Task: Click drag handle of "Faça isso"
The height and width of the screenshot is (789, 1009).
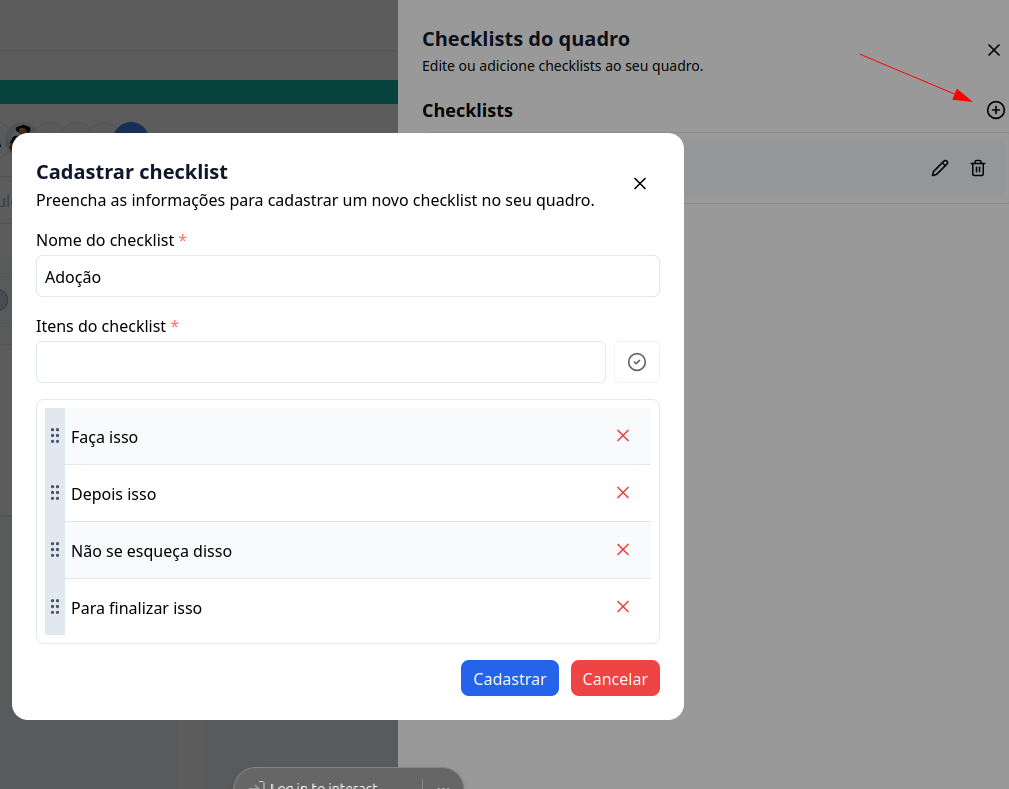Action: pos(55,436)
